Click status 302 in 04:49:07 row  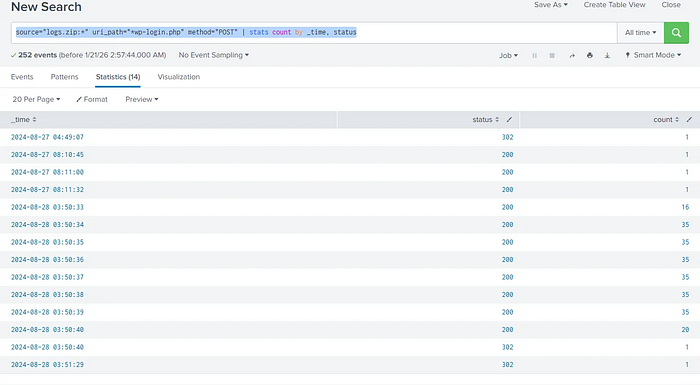click(508, 137)
